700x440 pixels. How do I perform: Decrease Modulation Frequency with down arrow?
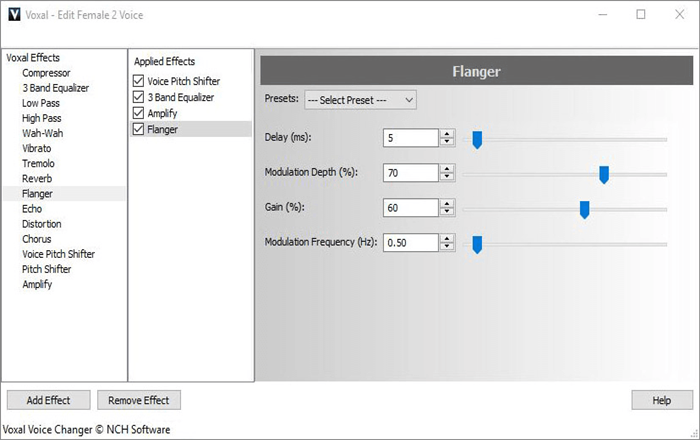tap(447, 246)
